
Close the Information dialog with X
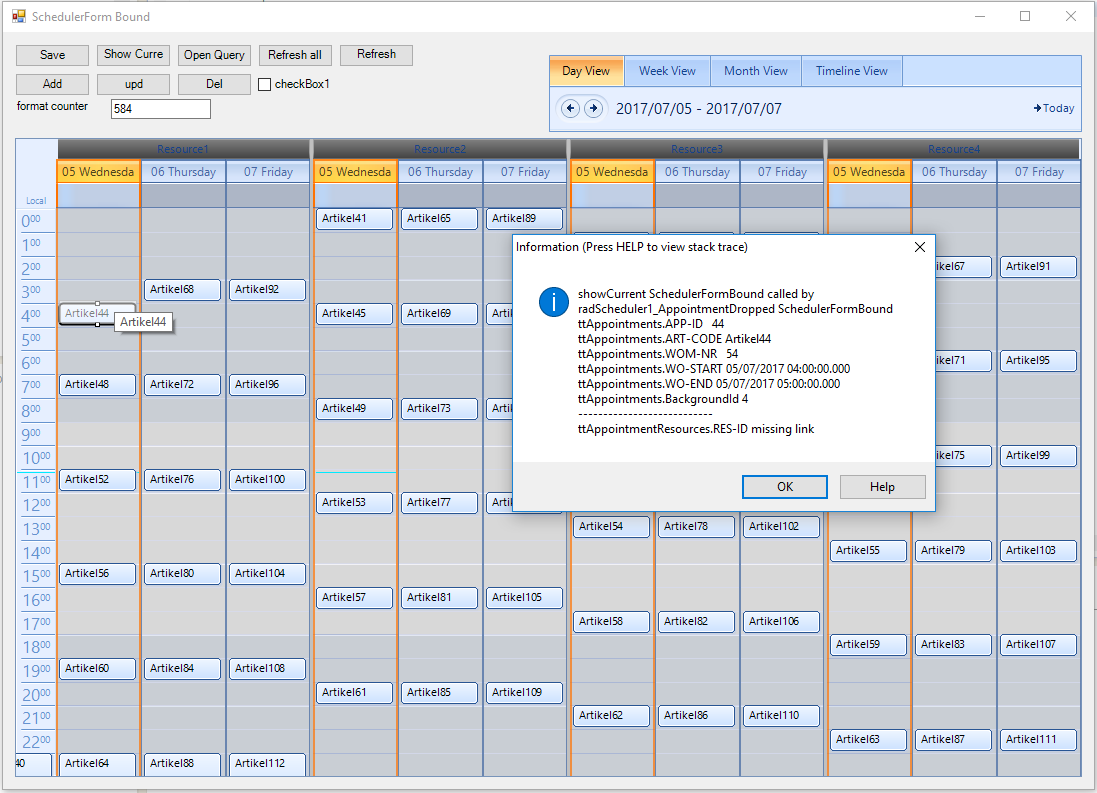920,247
